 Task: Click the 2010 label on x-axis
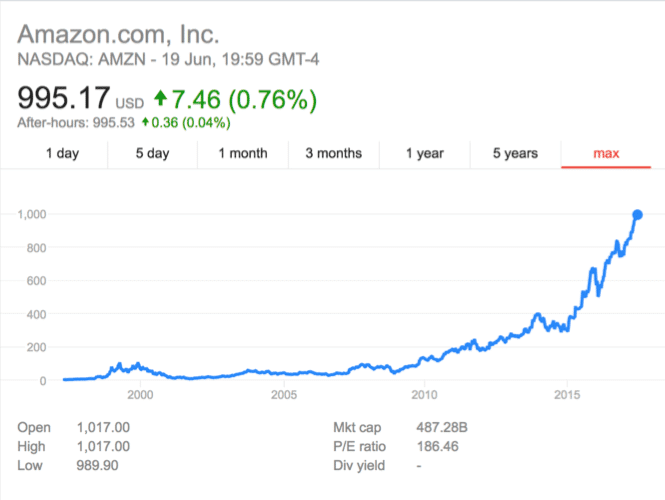425,396
